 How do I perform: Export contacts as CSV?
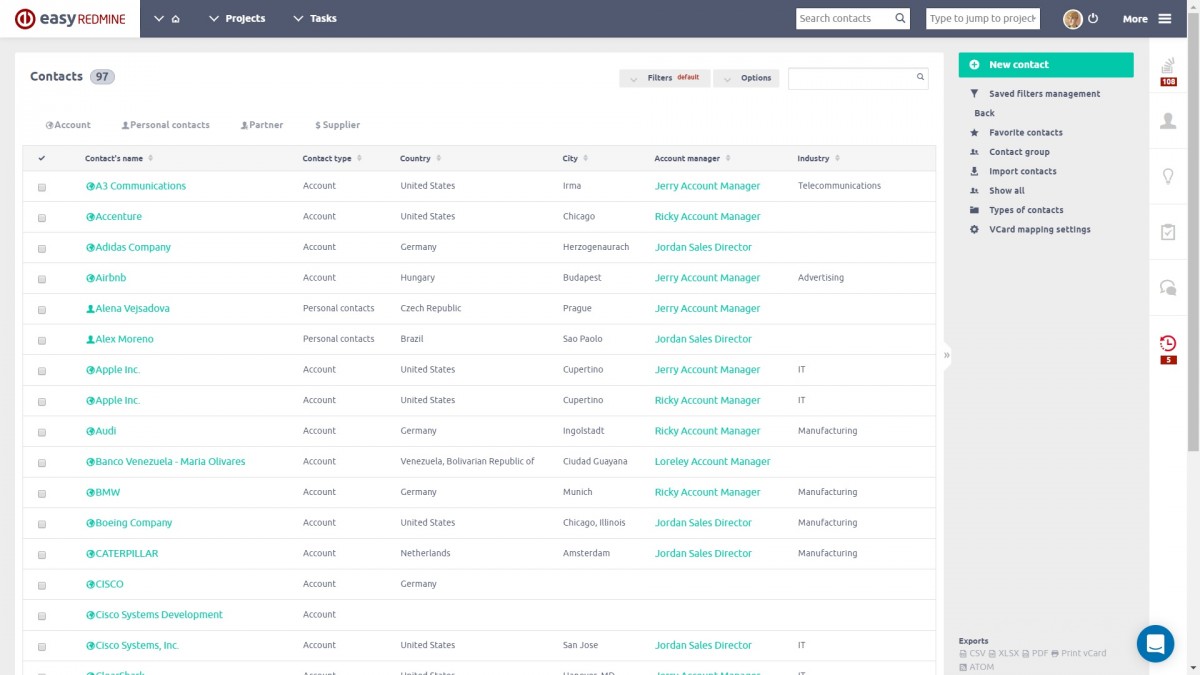(972, 653)
